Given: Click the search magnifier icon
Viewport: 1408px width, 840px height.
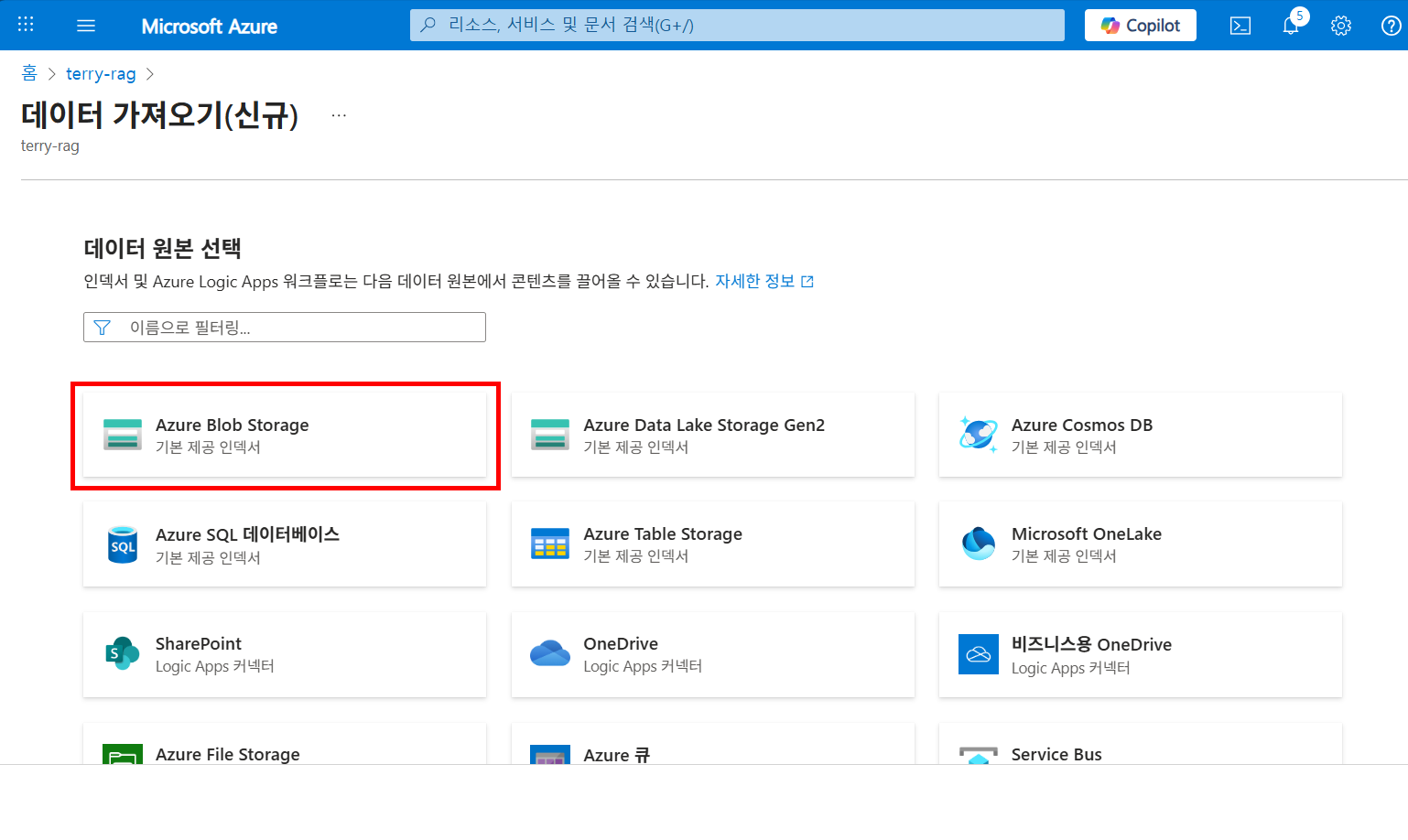Looking at the screenshot, I should 428,25.
